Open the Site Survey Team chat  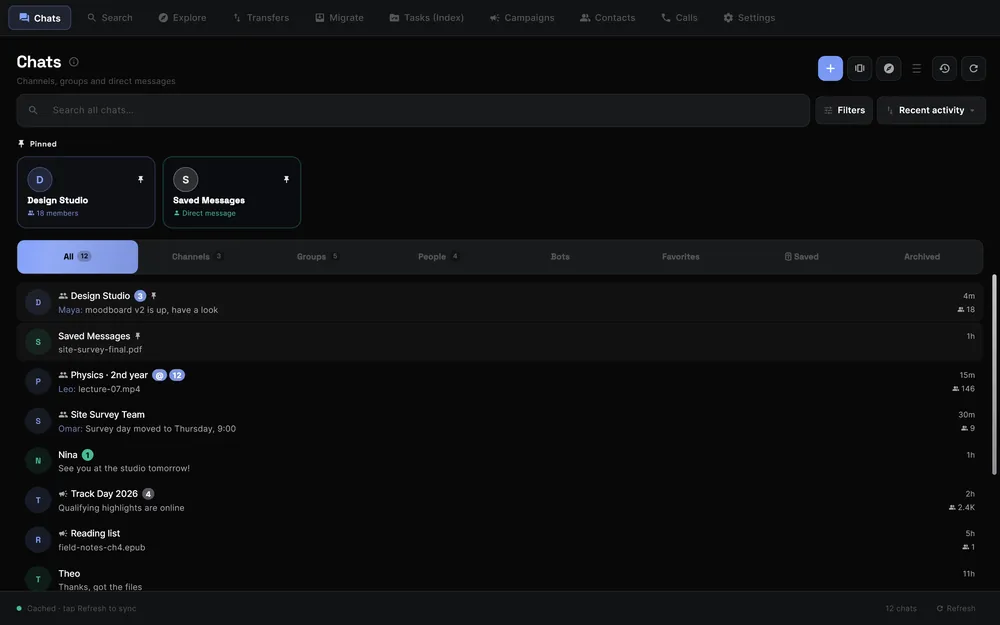click(502, 421)
